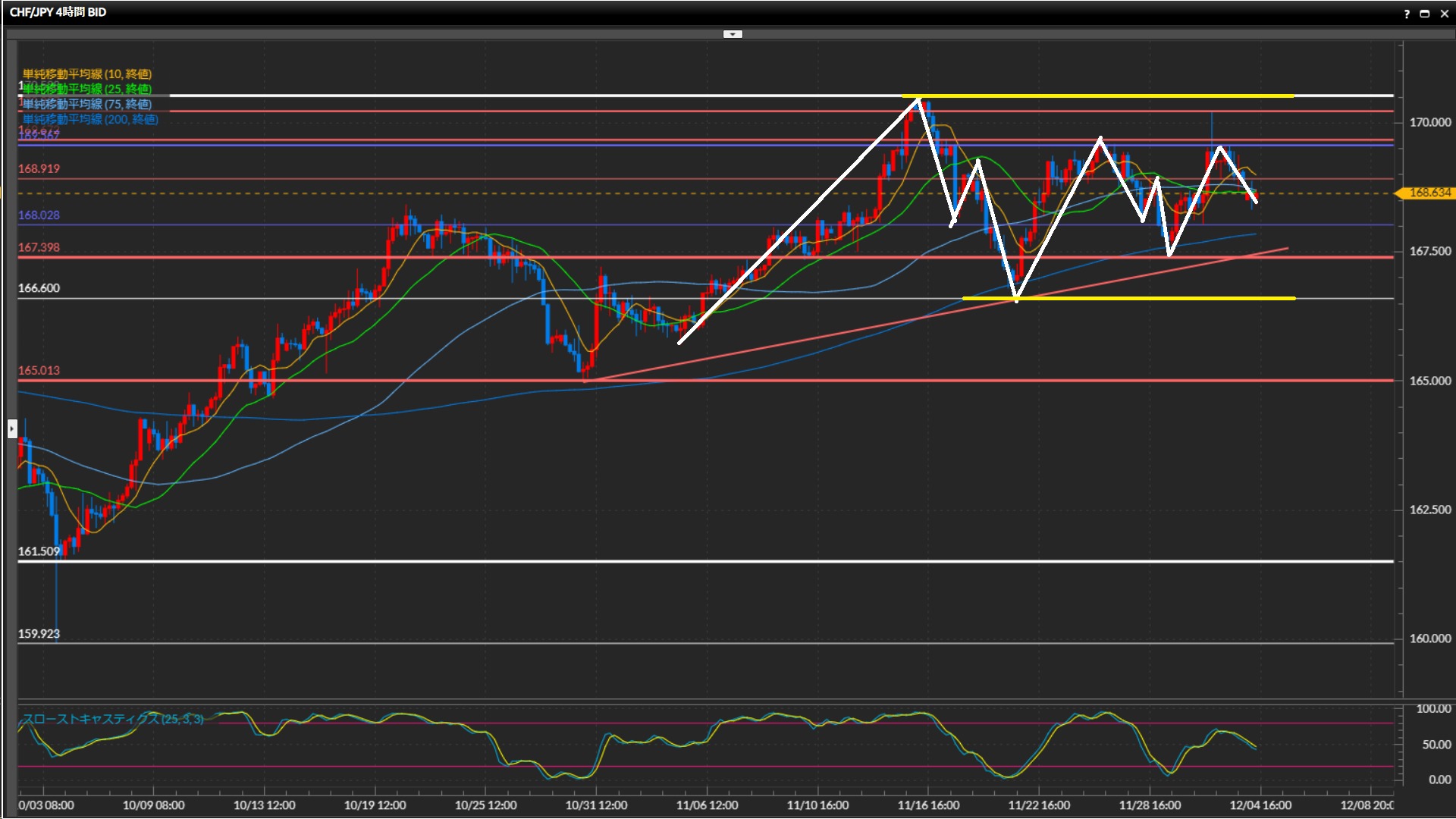Screen dimensions: 1456x819
Task: Select the 159.923 horizontal line label
Action: (x=39, y=634)
